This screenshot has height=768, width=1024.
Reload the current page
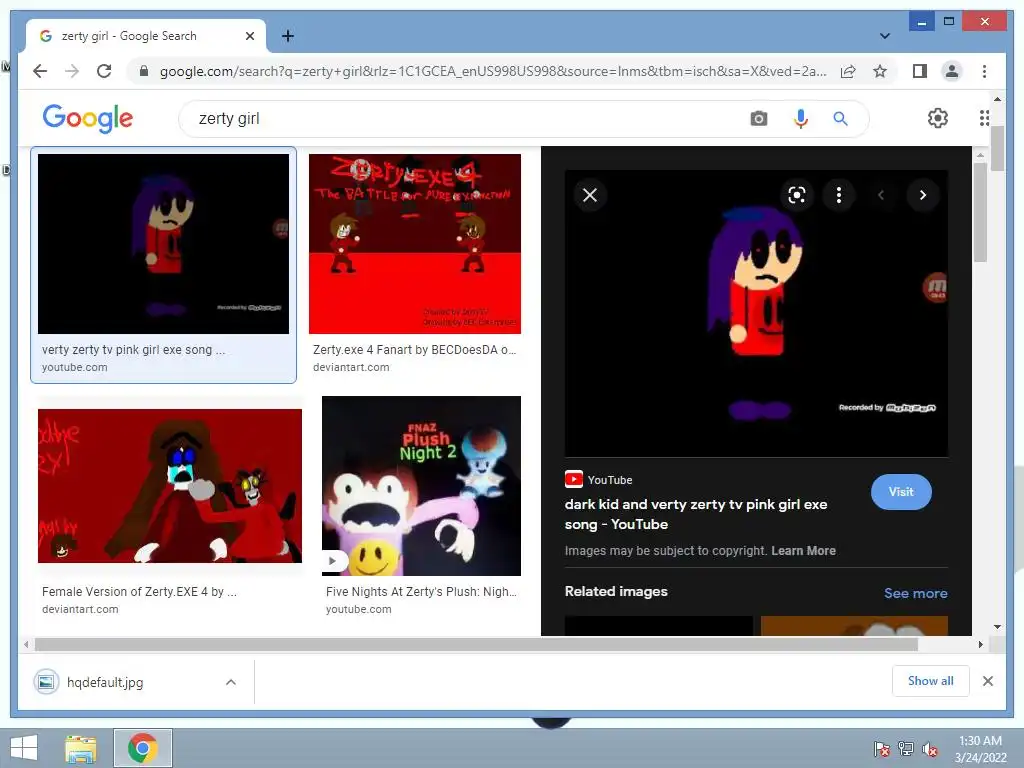[104, 71]
